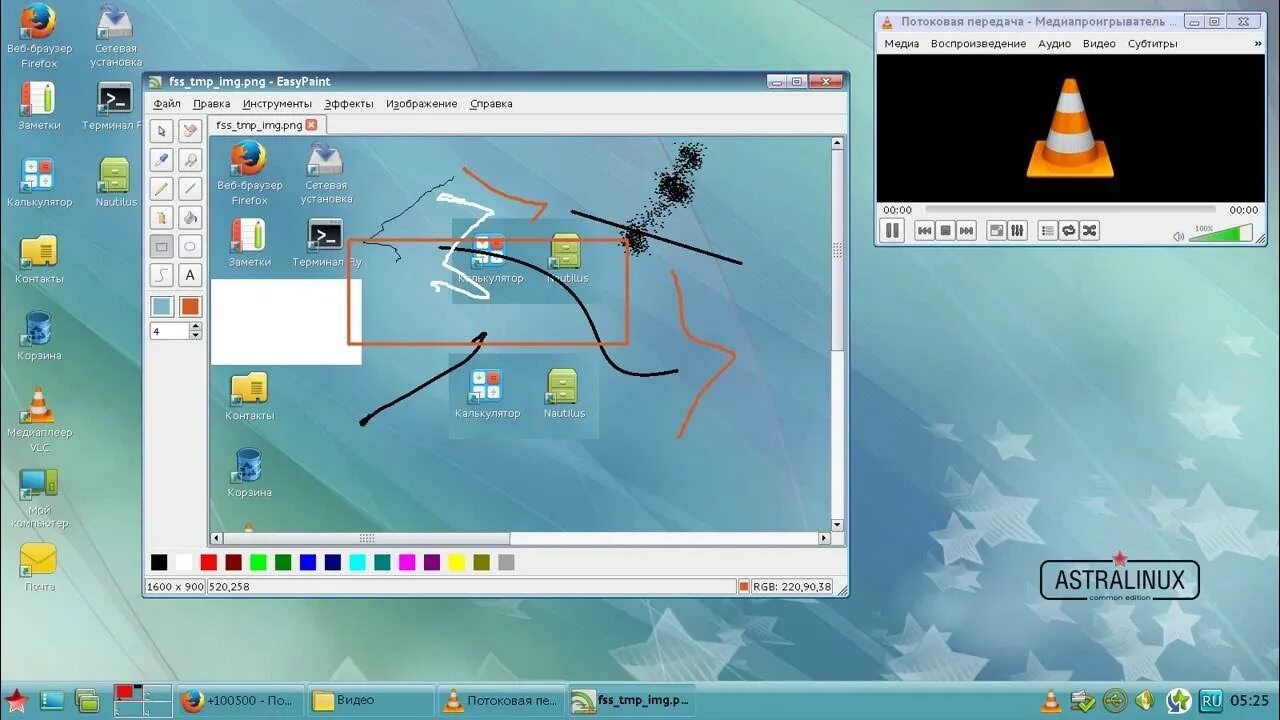Select the Pencil tool in EasyPaint
Viewport: 1280px width, 720px height.
pyautogui.click(x=161, y=189)
